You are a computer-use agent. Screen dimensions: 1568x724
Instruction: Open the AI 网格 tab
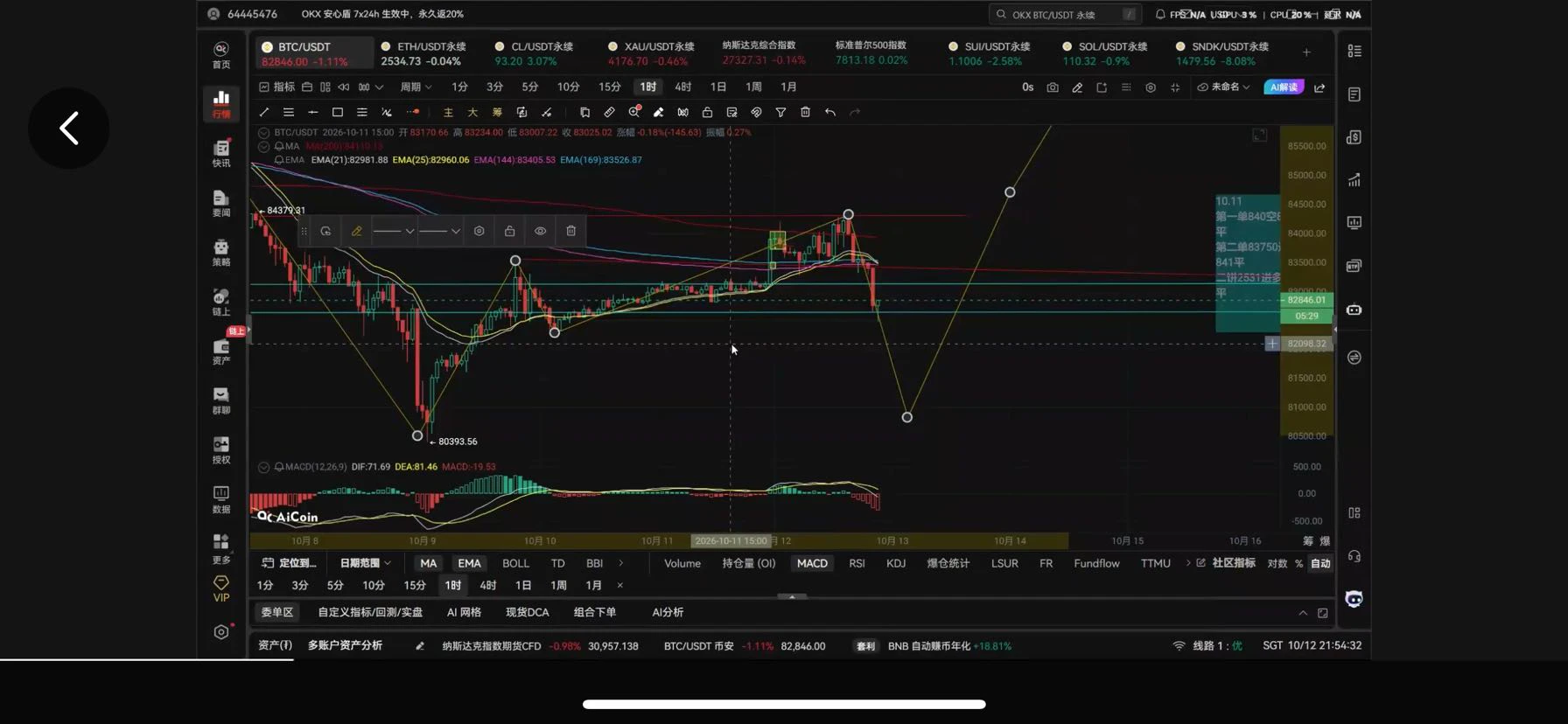pos(464,612)
